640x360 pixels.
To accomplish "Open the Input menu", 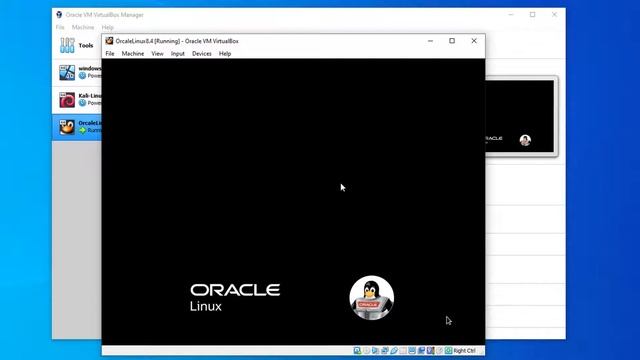I will pyautogui.click(x=178, y=53).
